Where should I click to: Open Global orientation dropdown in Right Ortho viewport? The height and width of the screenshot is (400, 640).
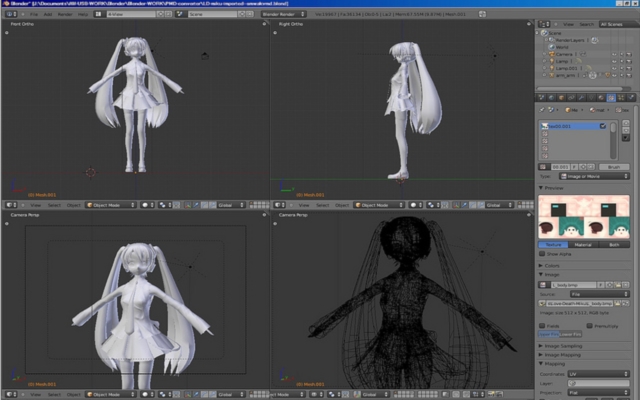click(498, 205)
